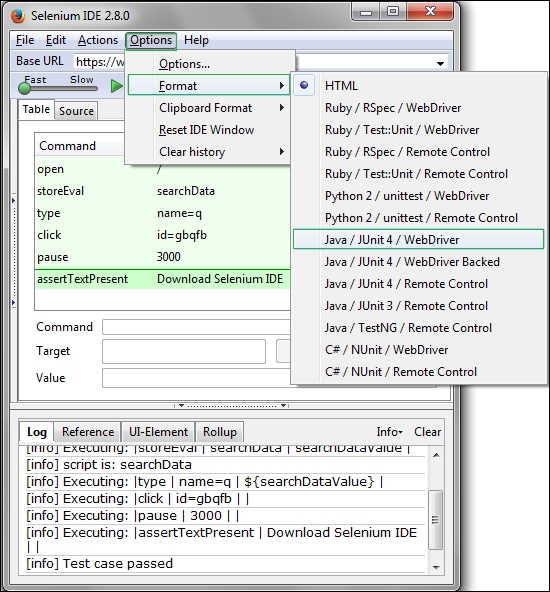Click the Base URL input field

point(99,62)
